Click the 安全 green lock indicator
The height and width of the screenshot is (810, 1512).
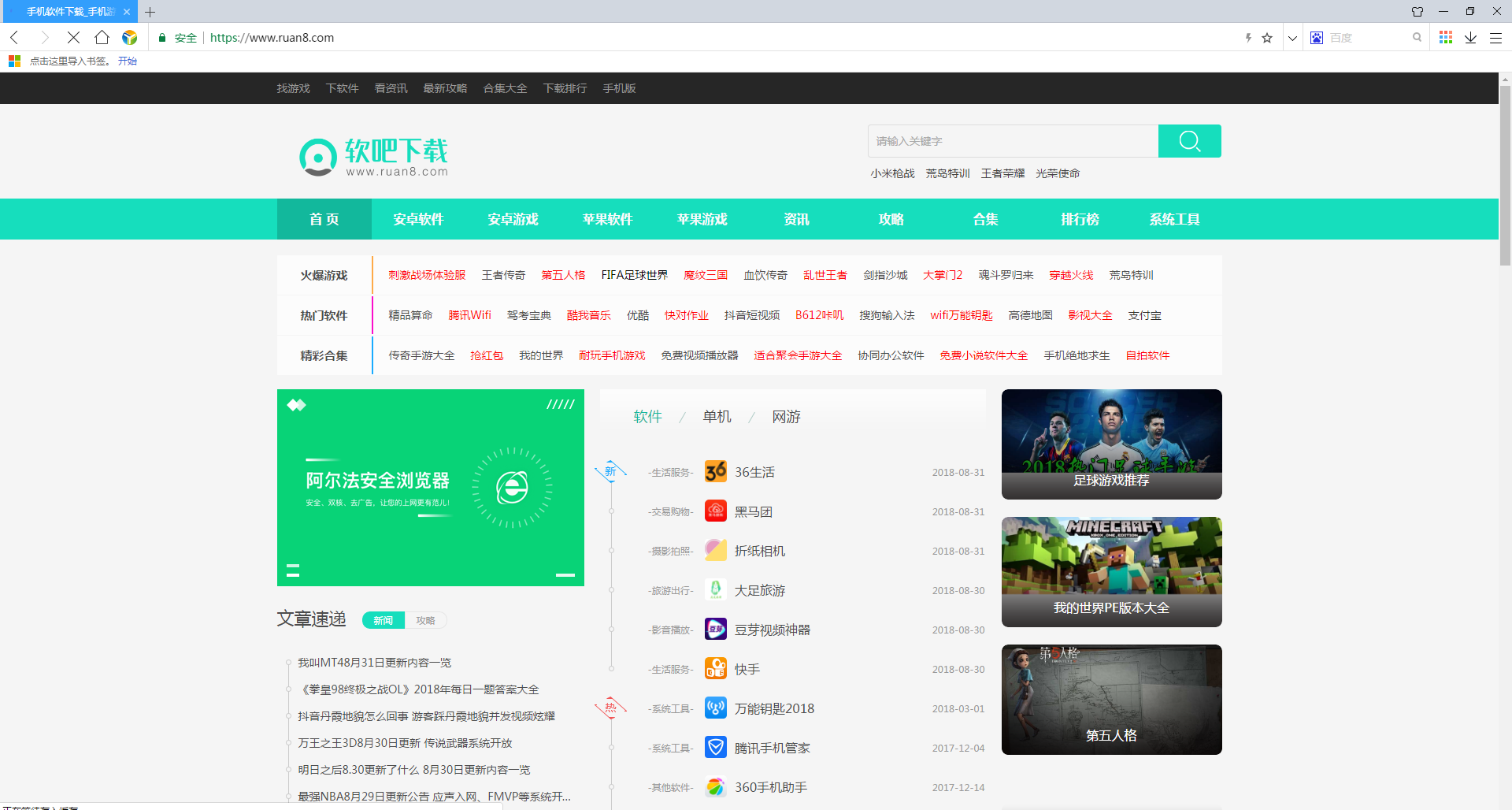(178, 38)
